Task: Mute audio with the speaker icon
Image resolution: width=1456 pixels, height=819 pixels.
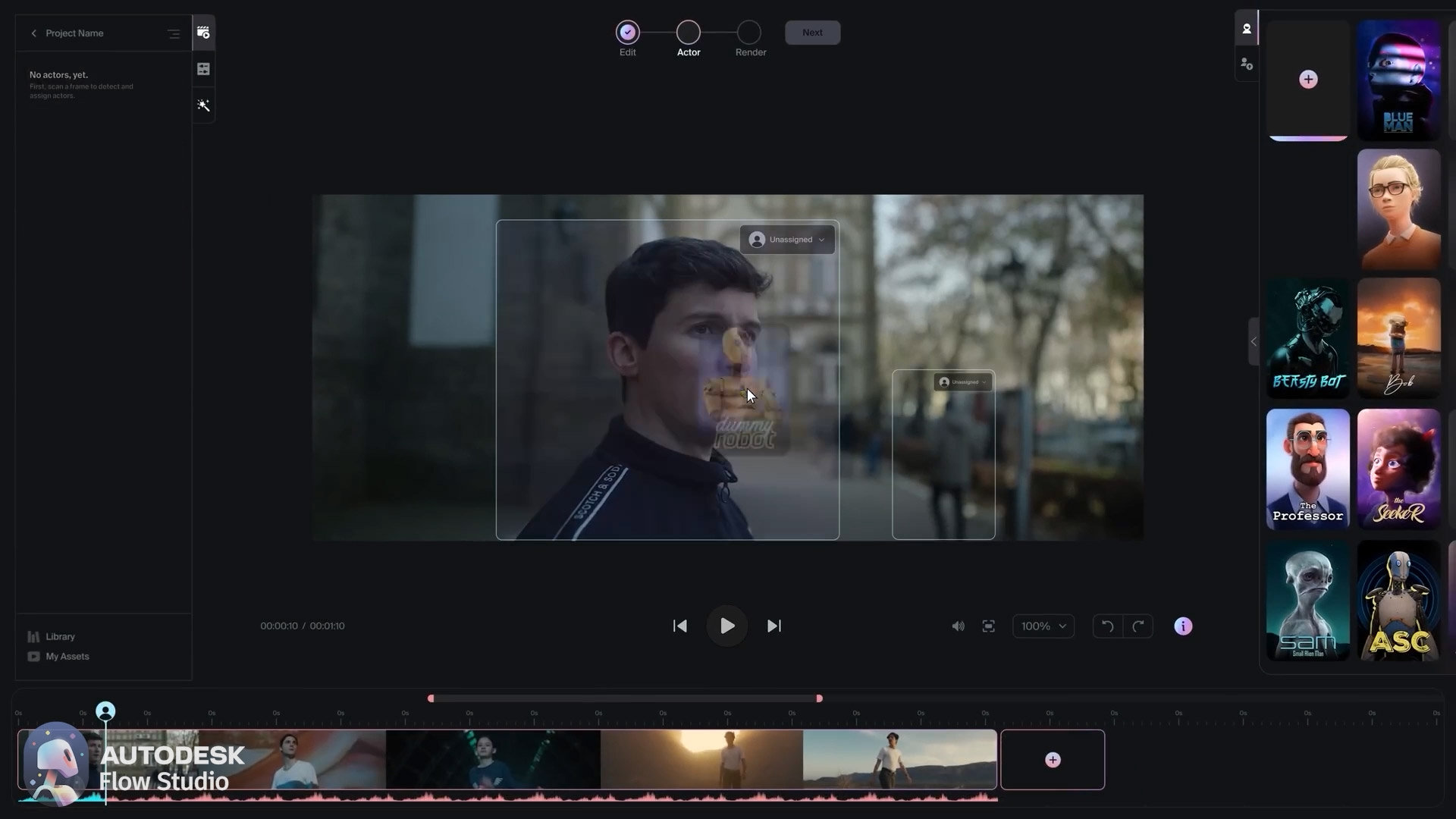Action: coord(958,626)
